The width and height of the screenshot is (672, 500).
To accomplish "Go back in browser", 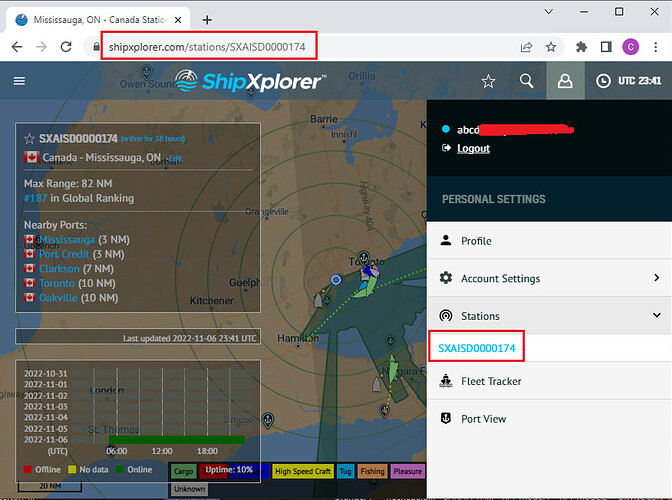I will click(17, 47).
